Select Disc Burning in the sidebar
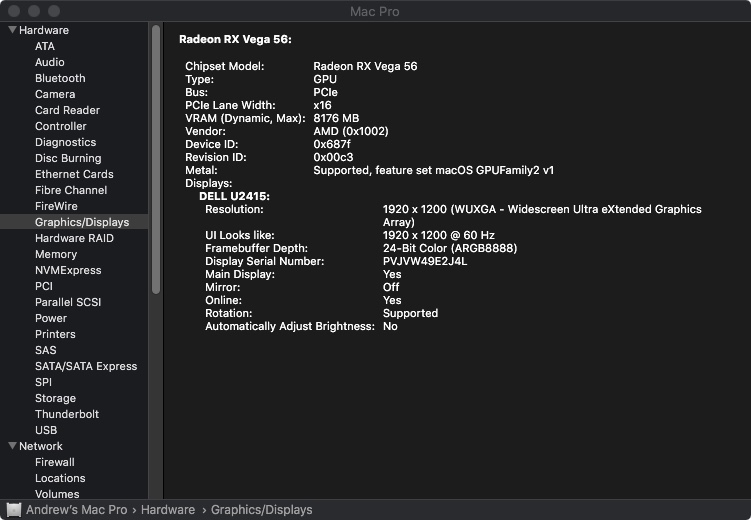Screen dimensions: 751x520 (x=68, y=158)
